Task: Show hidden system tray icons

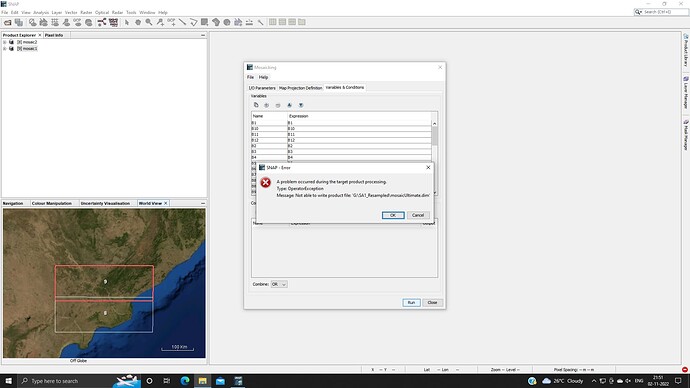Action: tap(594, 381)
